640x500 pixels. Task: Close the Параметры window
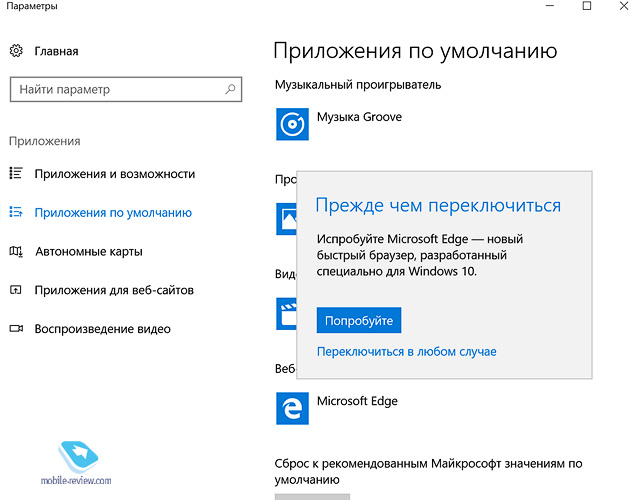pyautogui.click(x=624, y=6)
